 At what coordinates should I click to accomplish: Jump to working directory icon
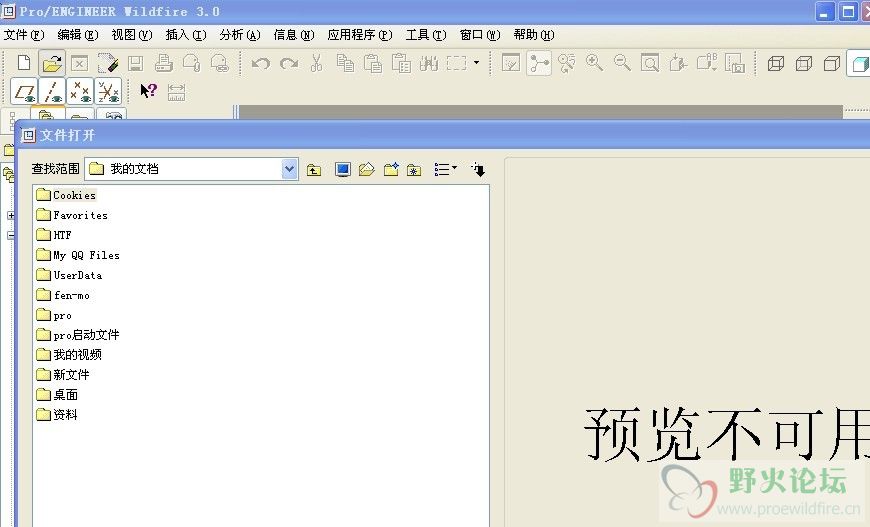point(367,169)
